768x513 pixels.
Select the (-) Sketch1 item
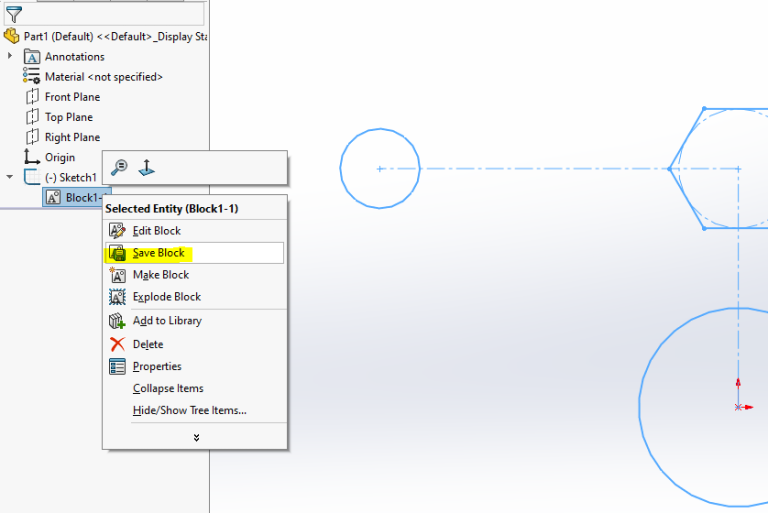coord(71,177)
